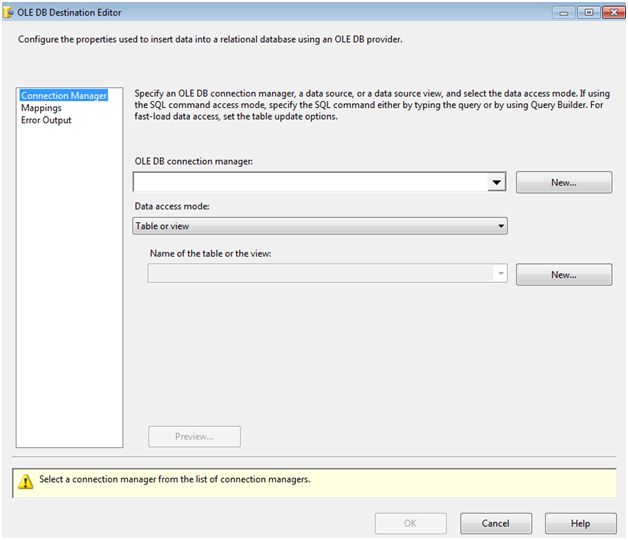Click New button beside connection manager
The image size is (628, 540).
pos(564,183)
